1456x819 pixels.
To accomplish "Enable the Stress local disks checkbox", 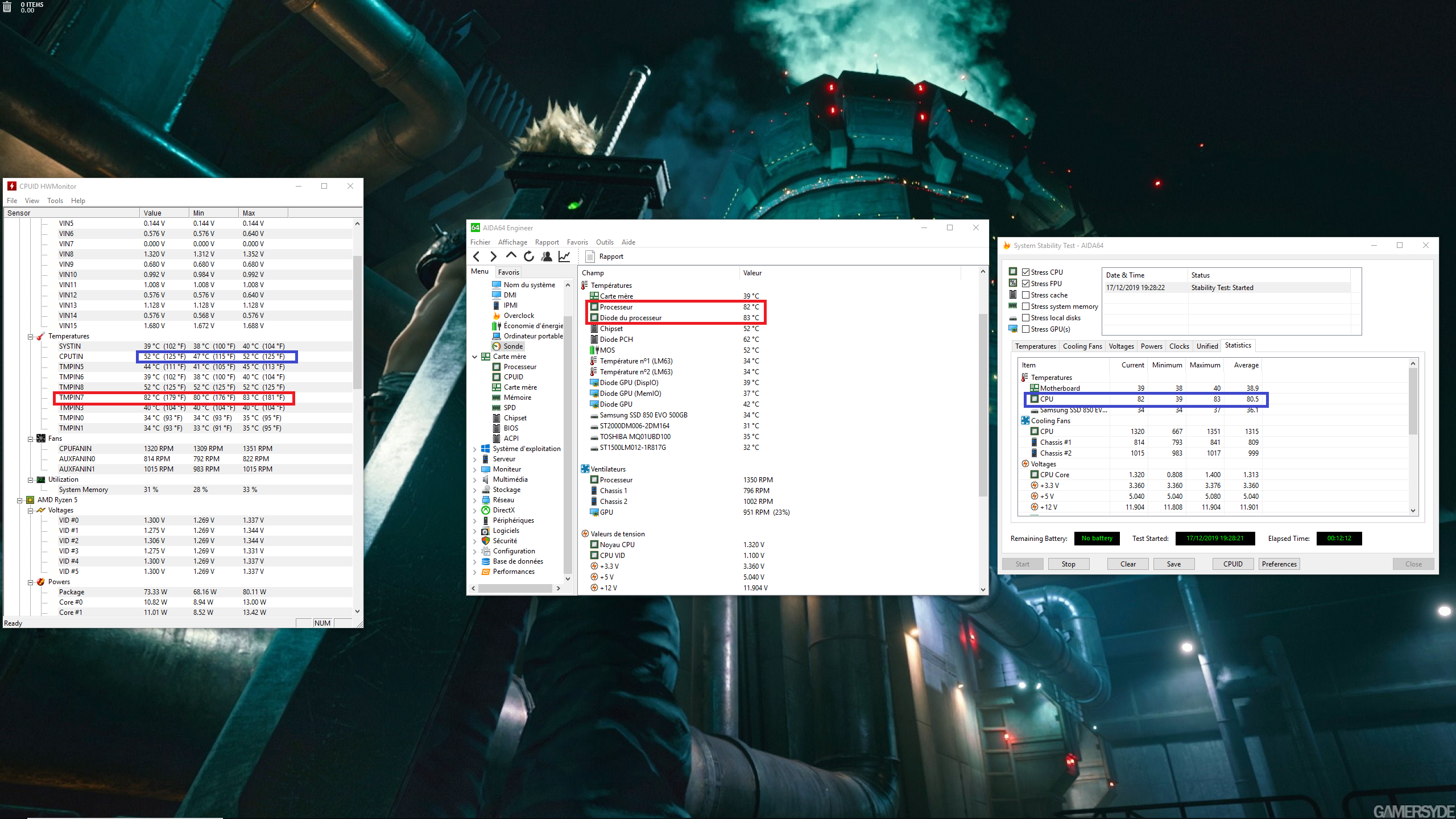I will point(1026,318).
